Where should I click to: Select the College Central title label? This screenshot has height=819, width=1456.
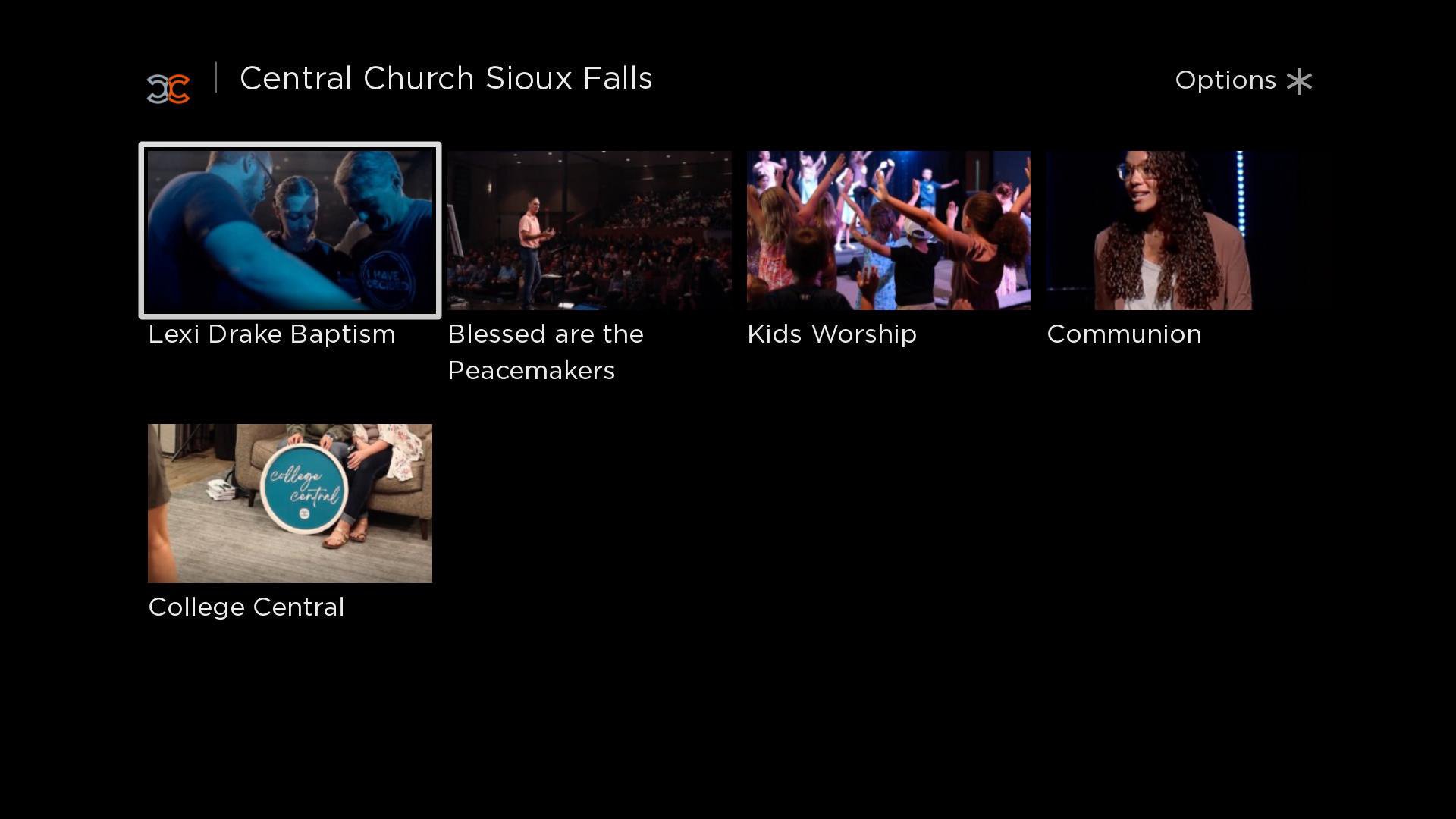coord(246,607)
